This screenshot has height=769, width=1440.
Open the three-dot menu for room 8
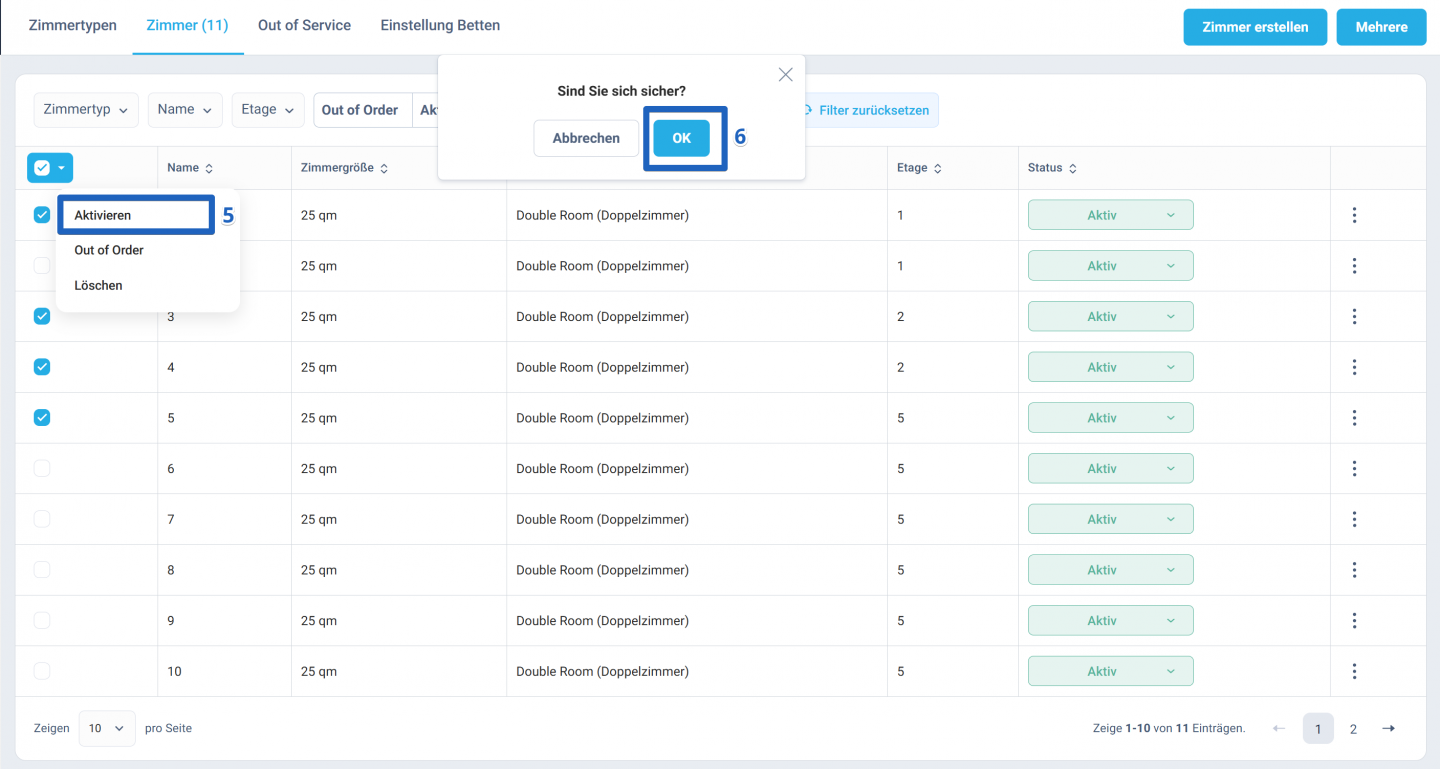[1354, 570]
